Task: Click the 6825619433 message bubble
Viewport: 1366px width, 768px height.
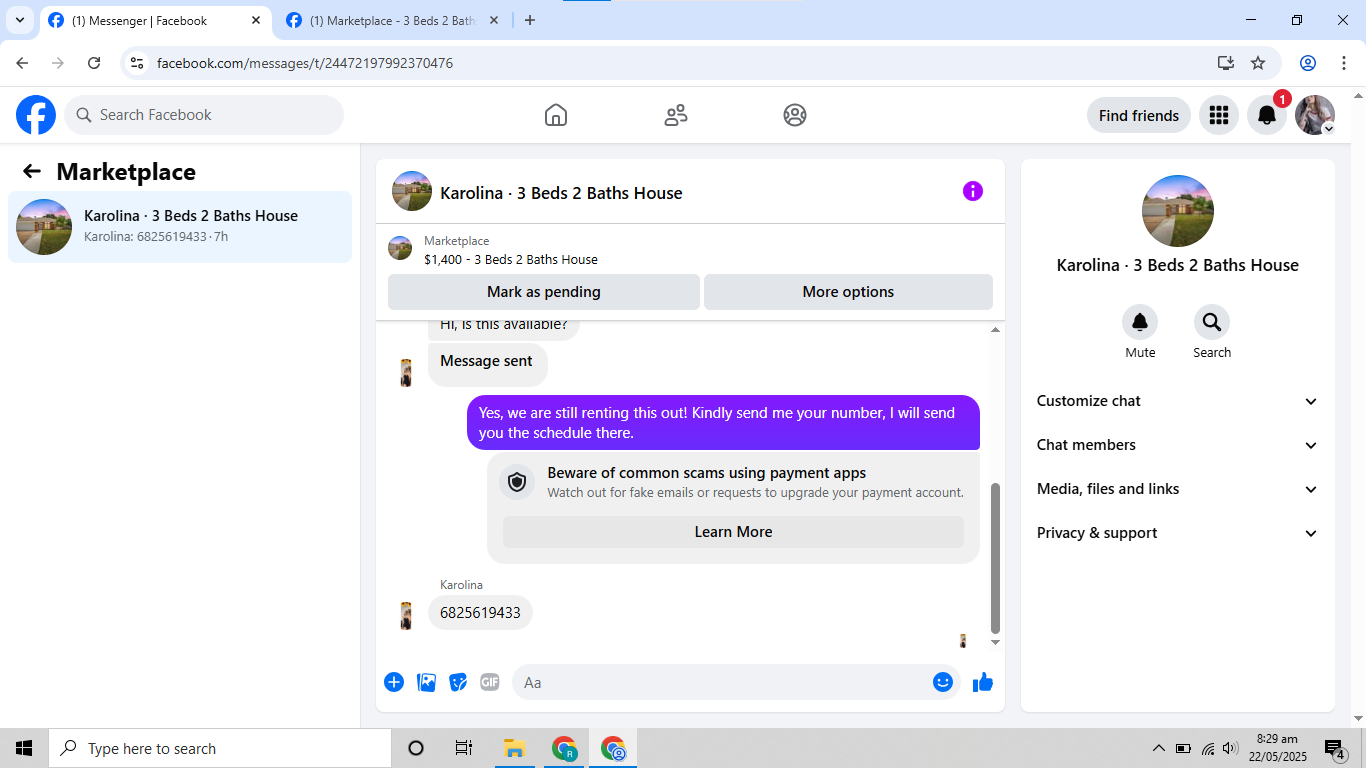Action: tap(480, 613)
